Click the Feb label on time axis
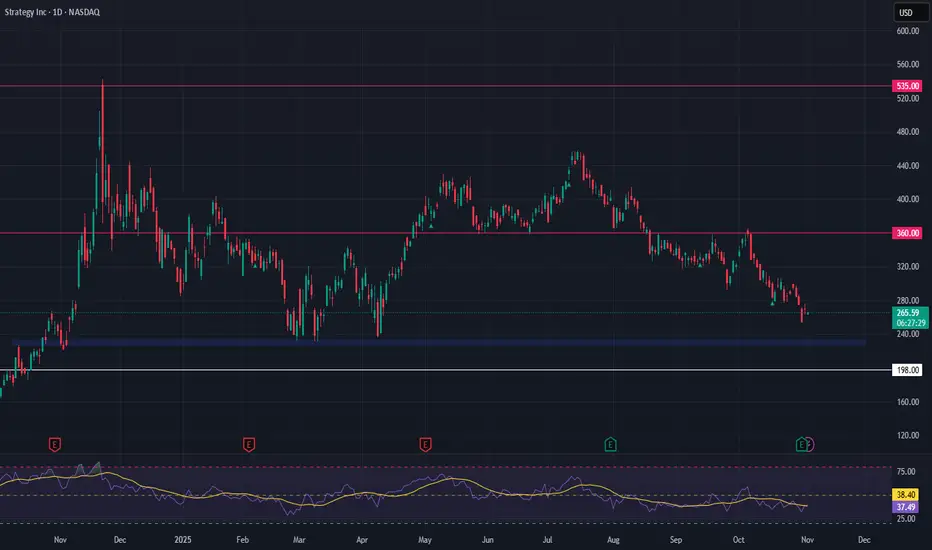 point(243,540)
